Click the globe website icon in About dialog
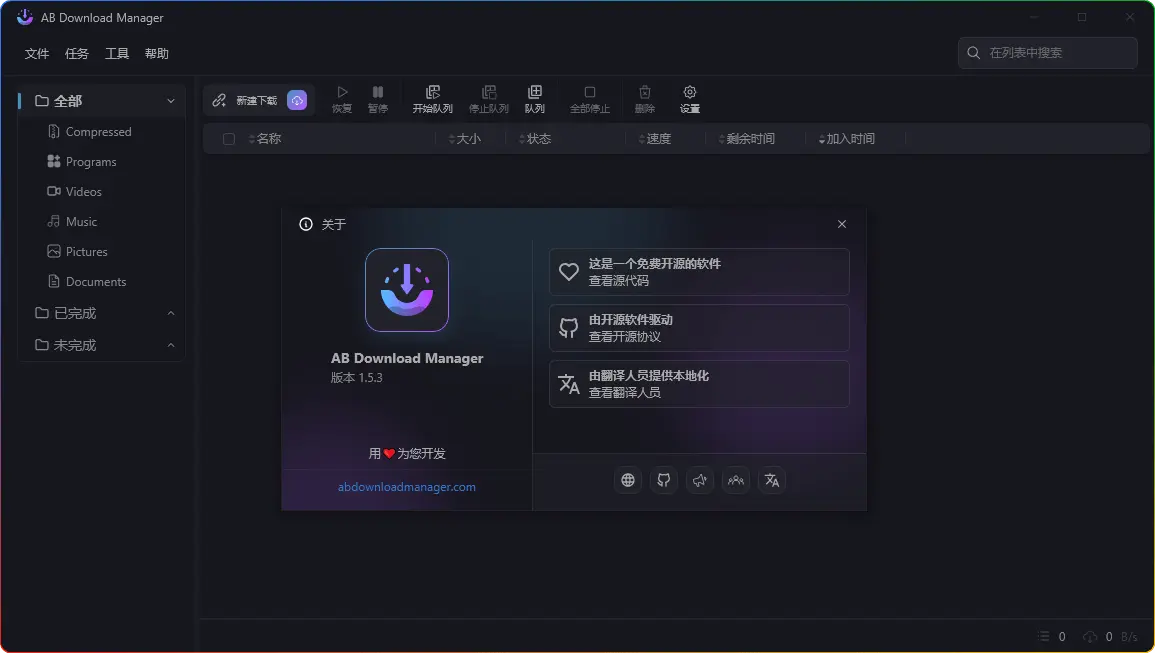Viewport: 1155px width, 653px height. coord(628,480)
